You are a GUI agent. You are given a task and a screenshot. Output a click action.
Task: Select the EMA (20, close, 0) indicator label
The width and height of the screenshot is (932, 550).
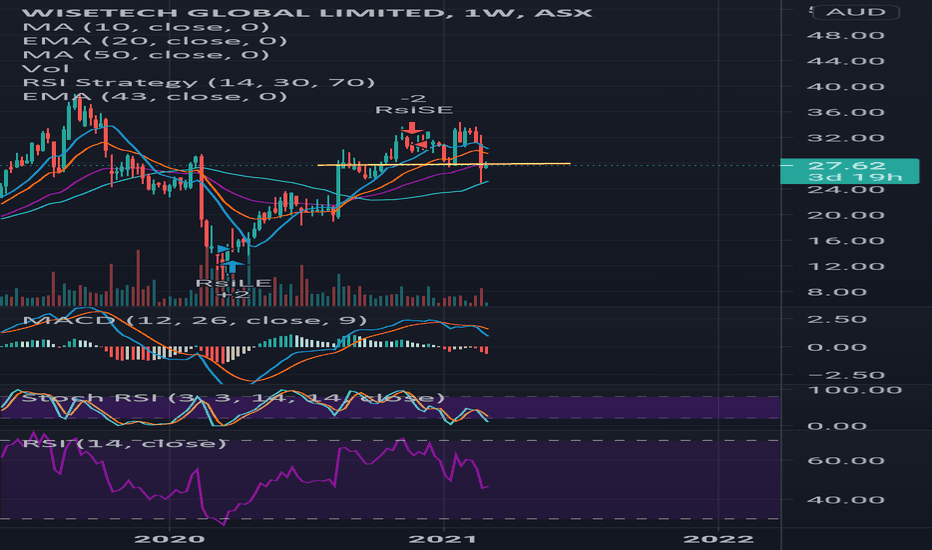155,40
